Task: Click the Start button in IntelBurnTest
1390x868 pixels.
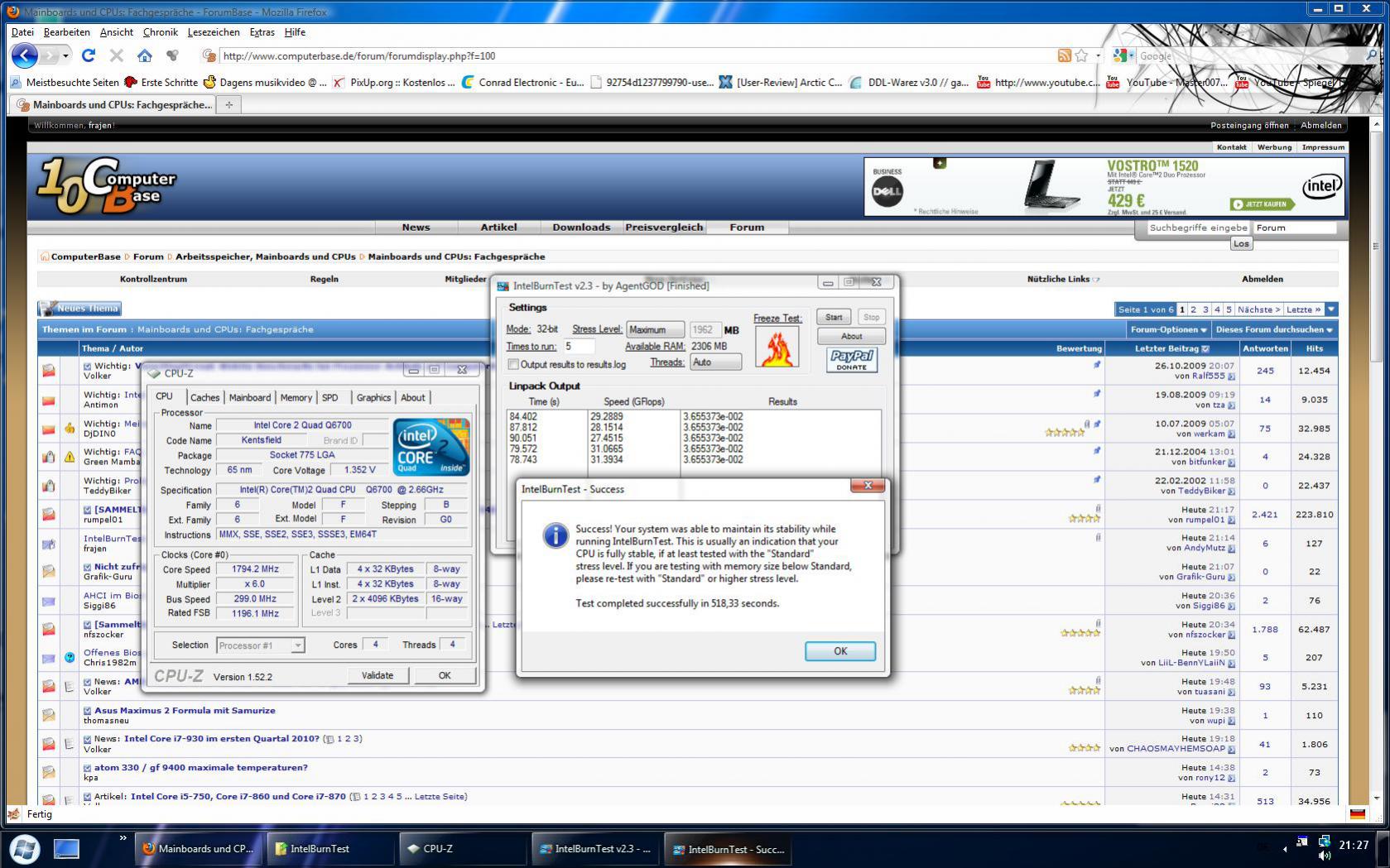Action: click(834, 317)
